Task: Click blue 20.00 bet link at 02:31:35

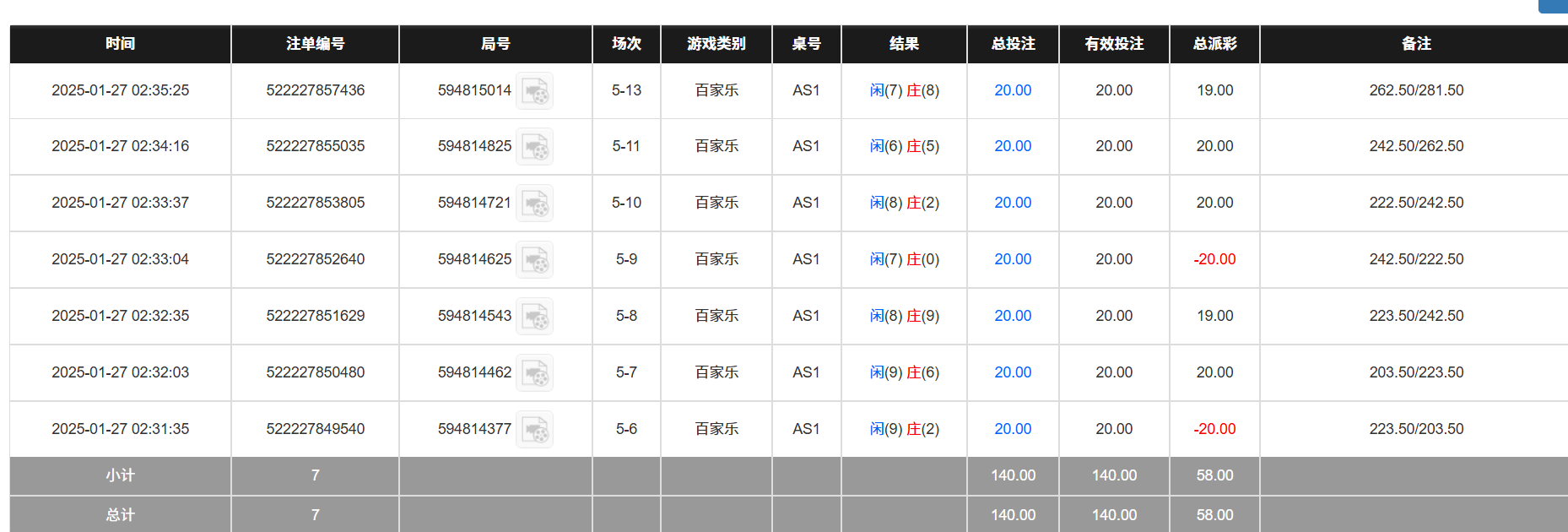Action: (x=1013, y=429)
